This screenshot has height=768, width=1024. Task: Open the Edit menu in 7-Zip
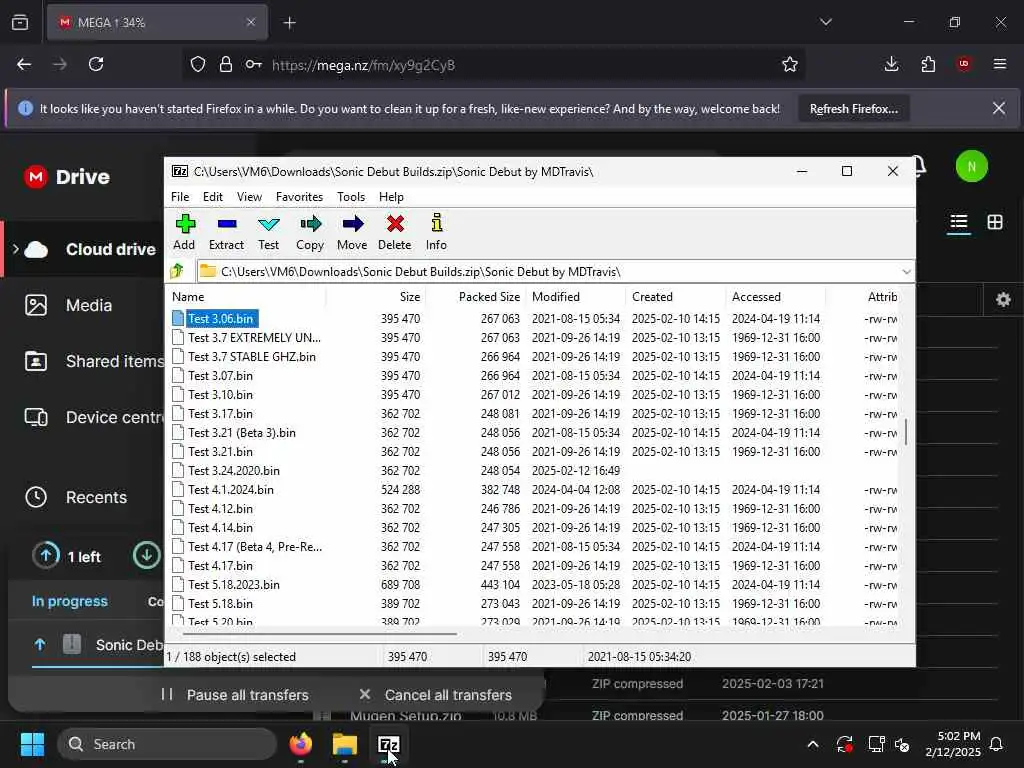pyautogui.click(x=212, y=197)
